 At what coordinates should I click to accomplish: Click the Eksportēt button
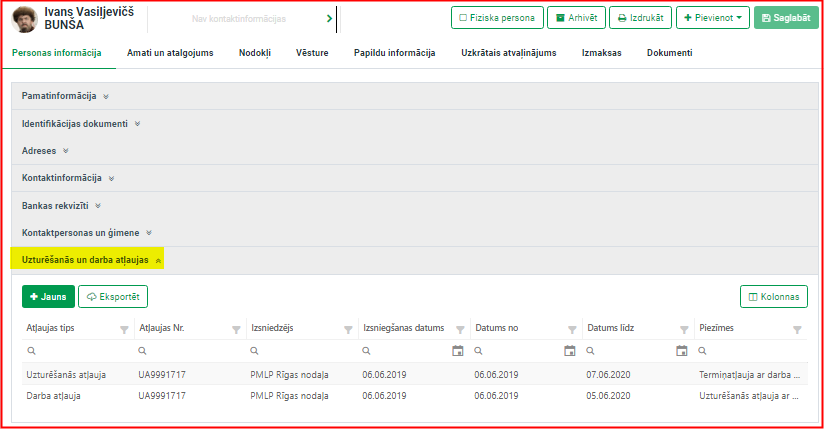(x=113, y=297)
